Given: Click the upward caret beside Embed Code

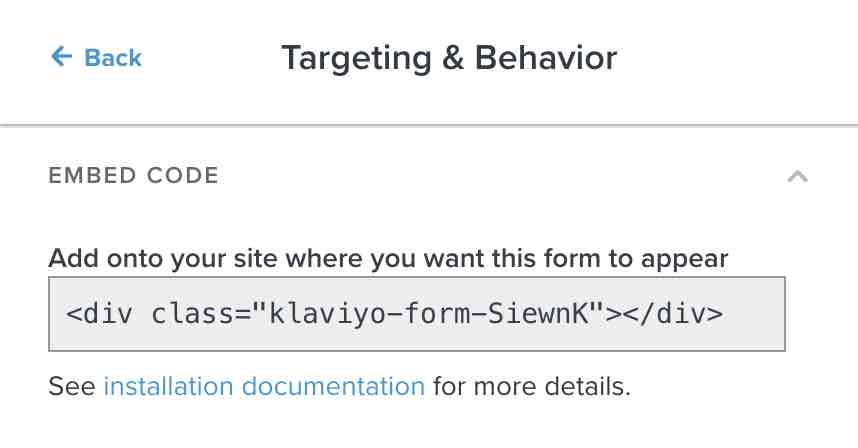Looking at the screenshot, I should [x=797, y=176].
